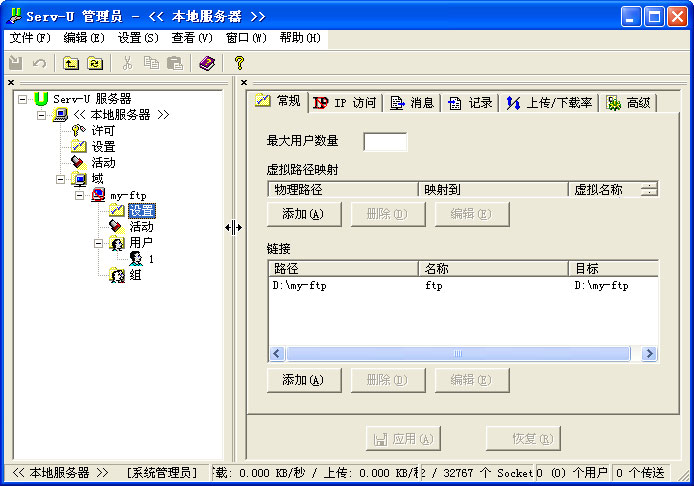Screen dimensions: 694x486
Task: Click the 物理路径 column header
Action: click(343, 189)
